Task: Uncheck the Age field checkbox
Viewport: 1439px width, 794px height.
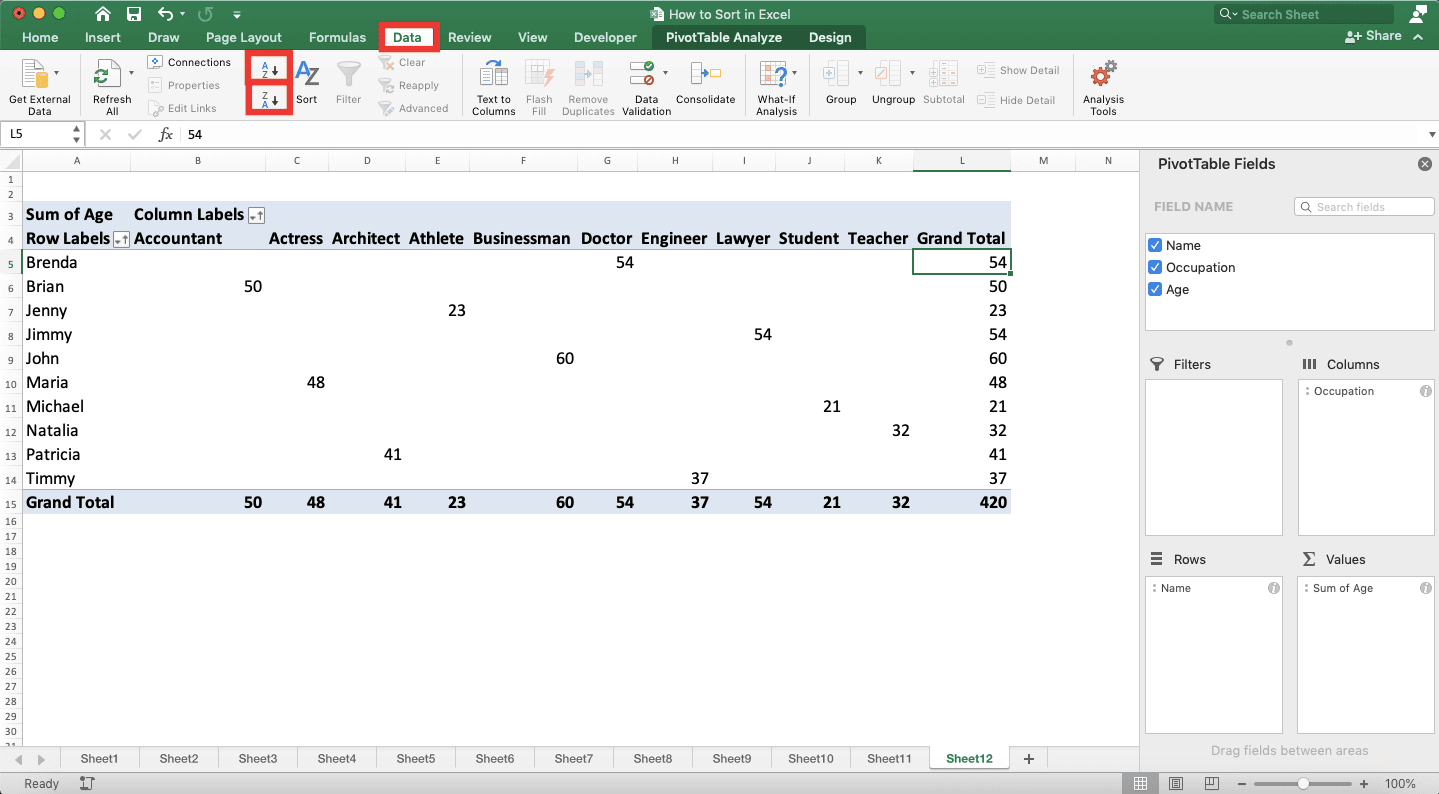Action: coord(1156,289)
